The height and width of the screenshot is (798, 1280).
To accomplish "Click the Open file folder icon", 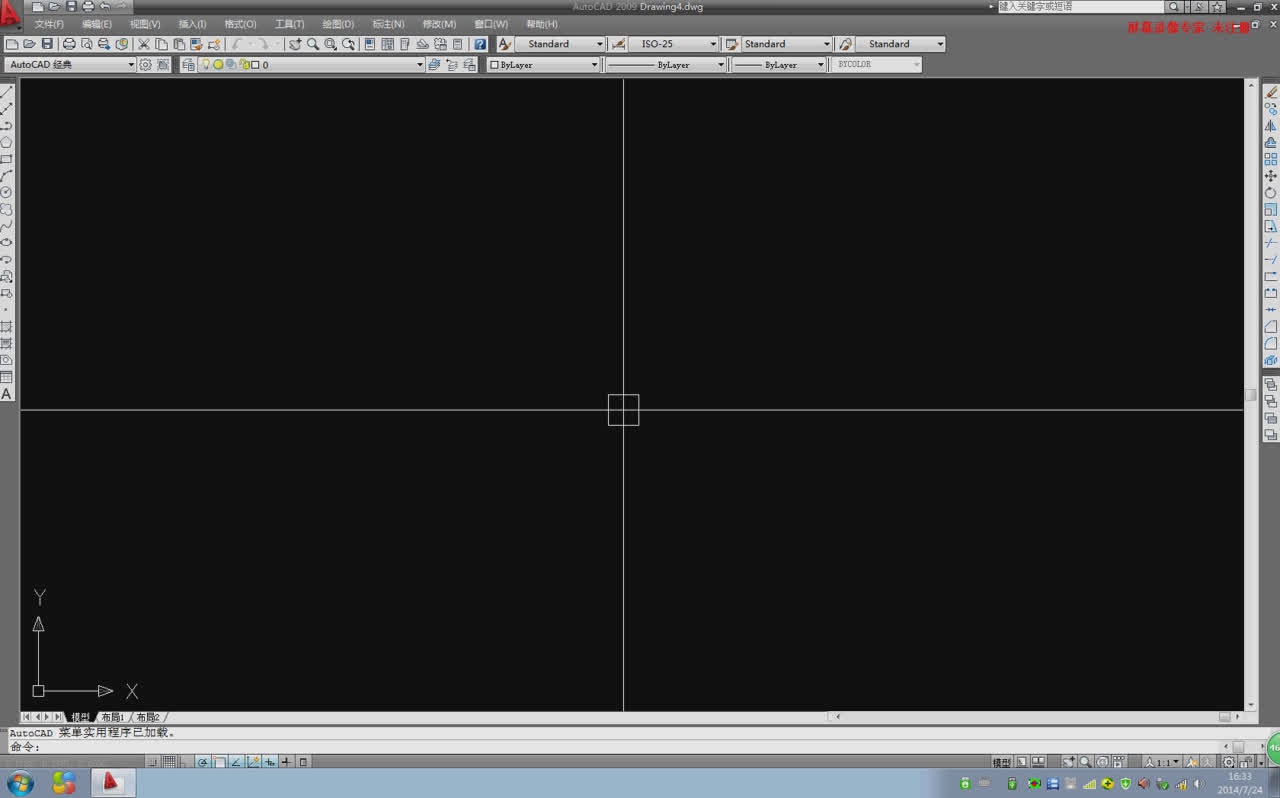I will pos(29,44).
